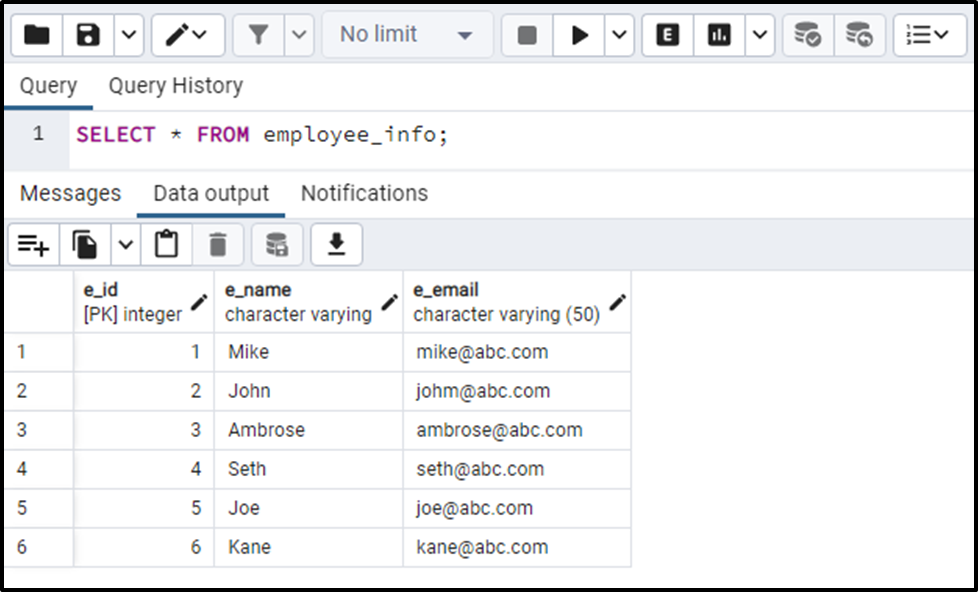Select the Data output tab

[x=211, y=193]
